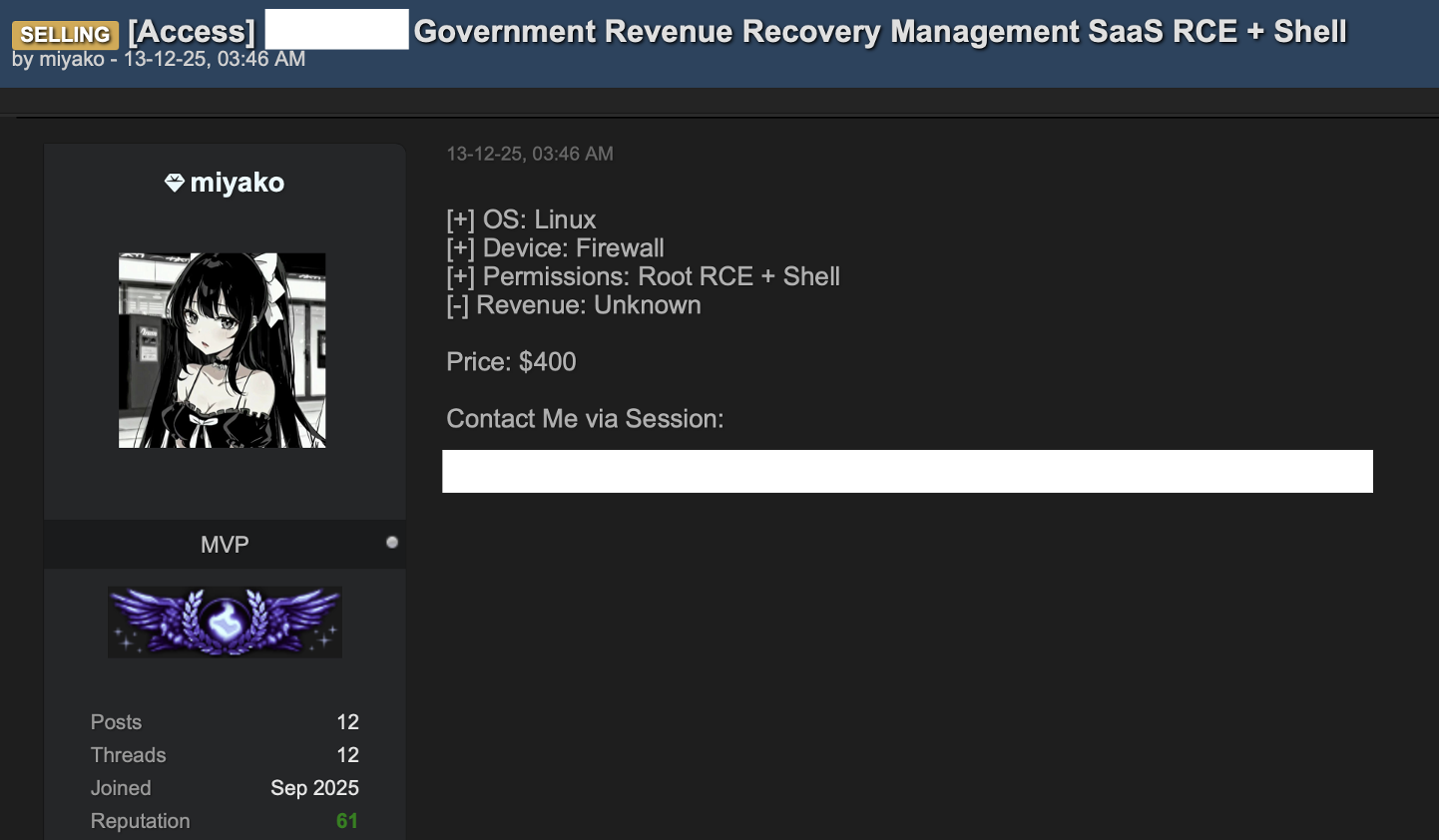Screen dimensions: 1439x840
Task: Click the Threads count of 12
Action: (348, 754)
